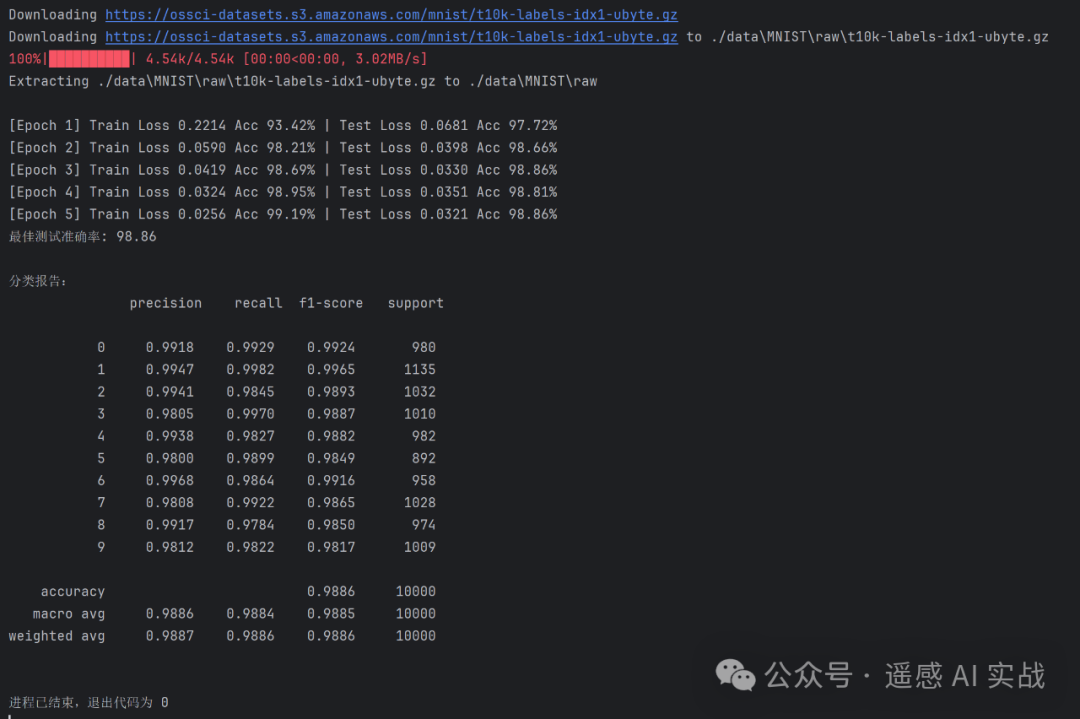Image resolution: width=1080 pixels, height=719 pixels.
Task: Click class 0 support value '980'
Action: (424, 347)
